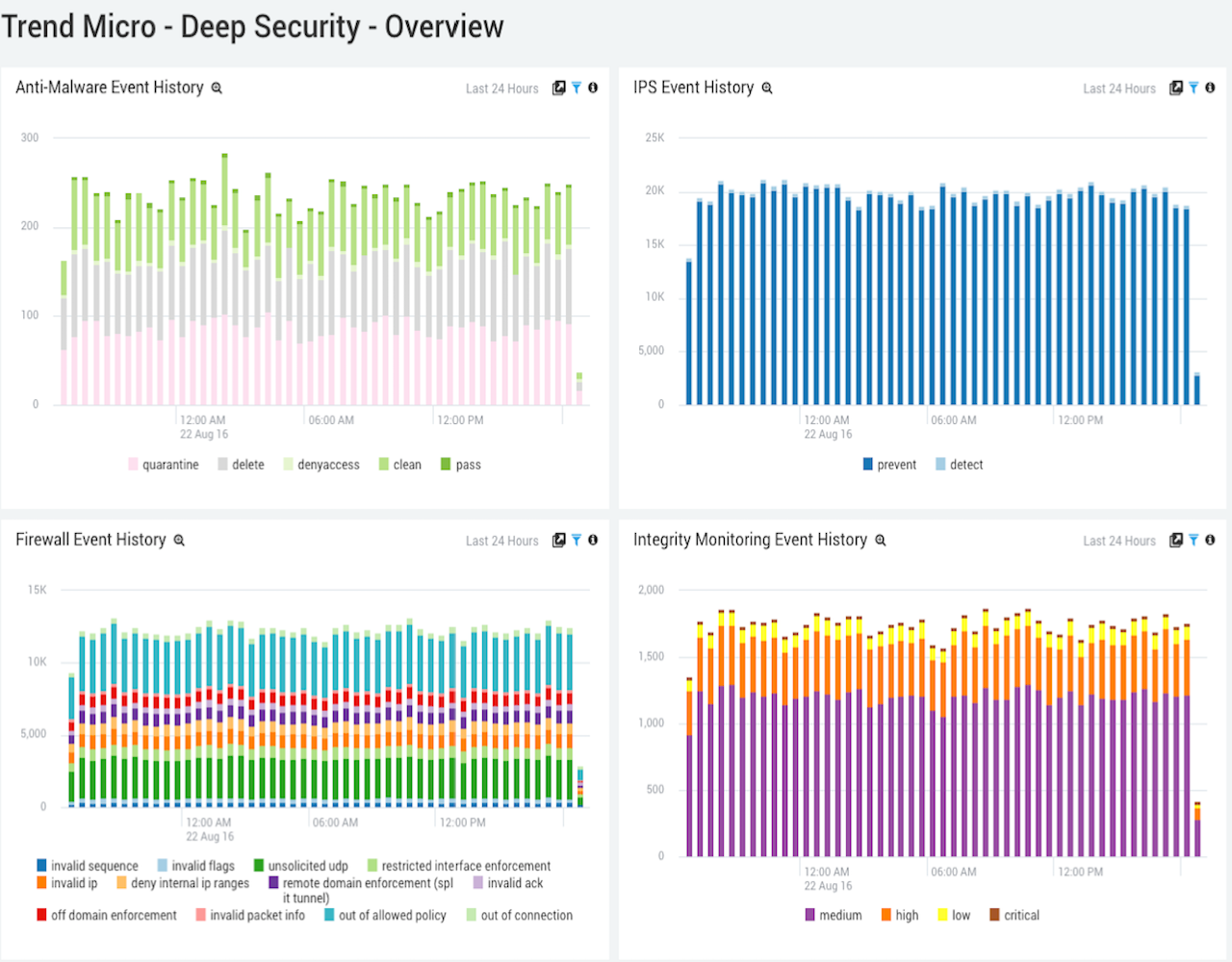Screen dimensions: 1232x962
Task: Open Anti-Malware panel in new window icon
Action: click(x=558, y=88)
